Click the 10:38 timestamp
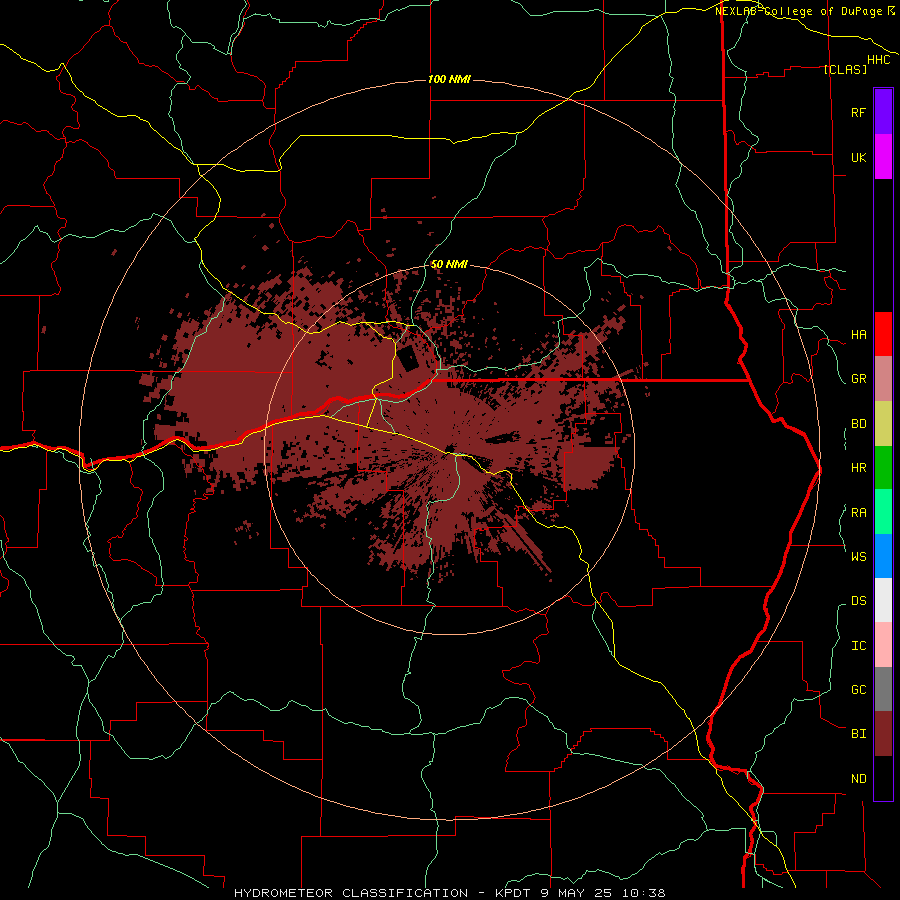The height and width of the screenshot is (900, 900). pos(642,893)
